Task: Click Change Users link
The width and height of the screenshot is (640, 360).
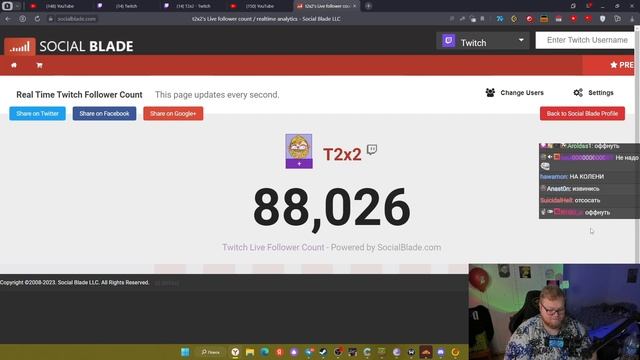Action: (522, 93)
